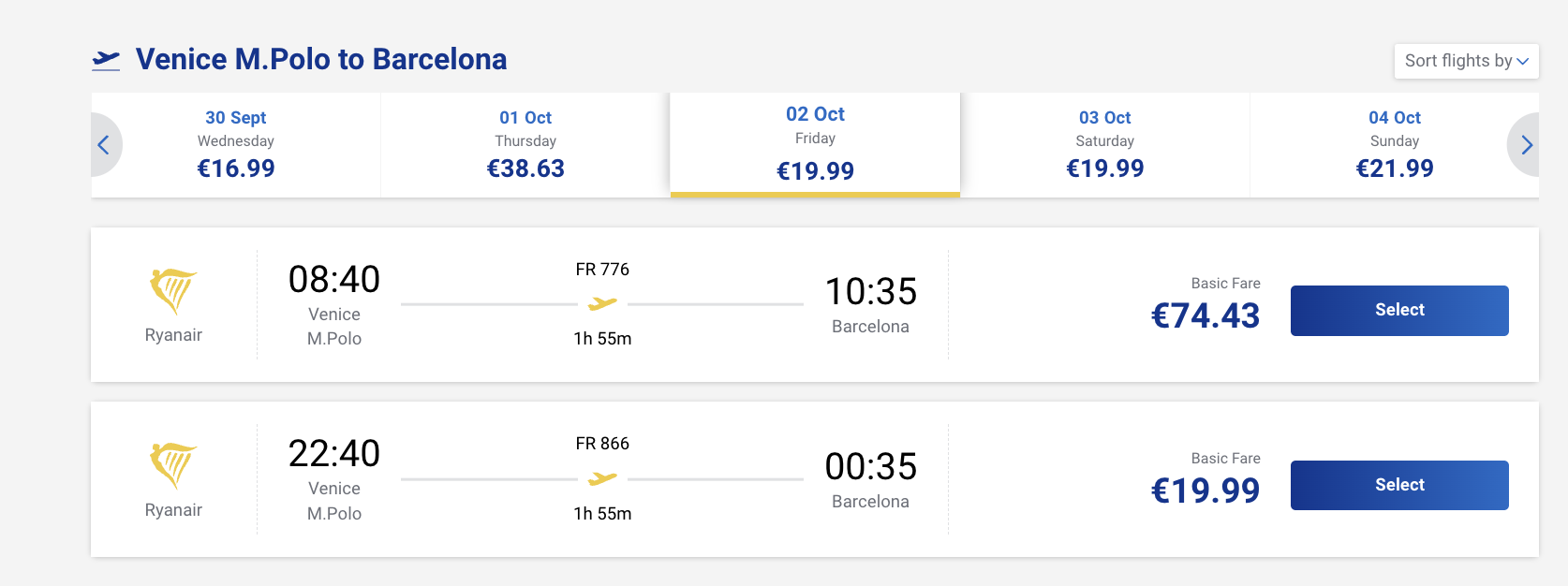Click the departing plane icon beside the route title
The image size is (1568, 586).
click(106, 60)
